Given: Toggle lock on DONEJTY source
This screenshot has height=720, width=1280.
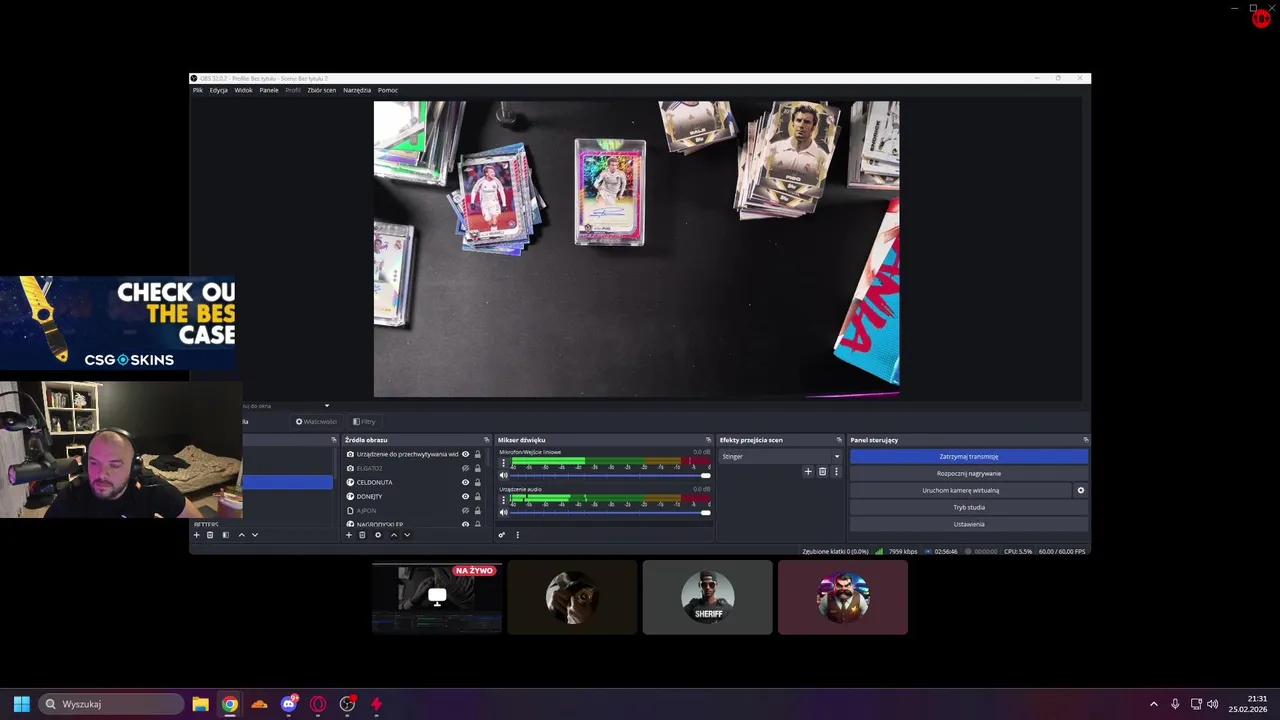Looking at the screenshot, I should coord(478,496).
